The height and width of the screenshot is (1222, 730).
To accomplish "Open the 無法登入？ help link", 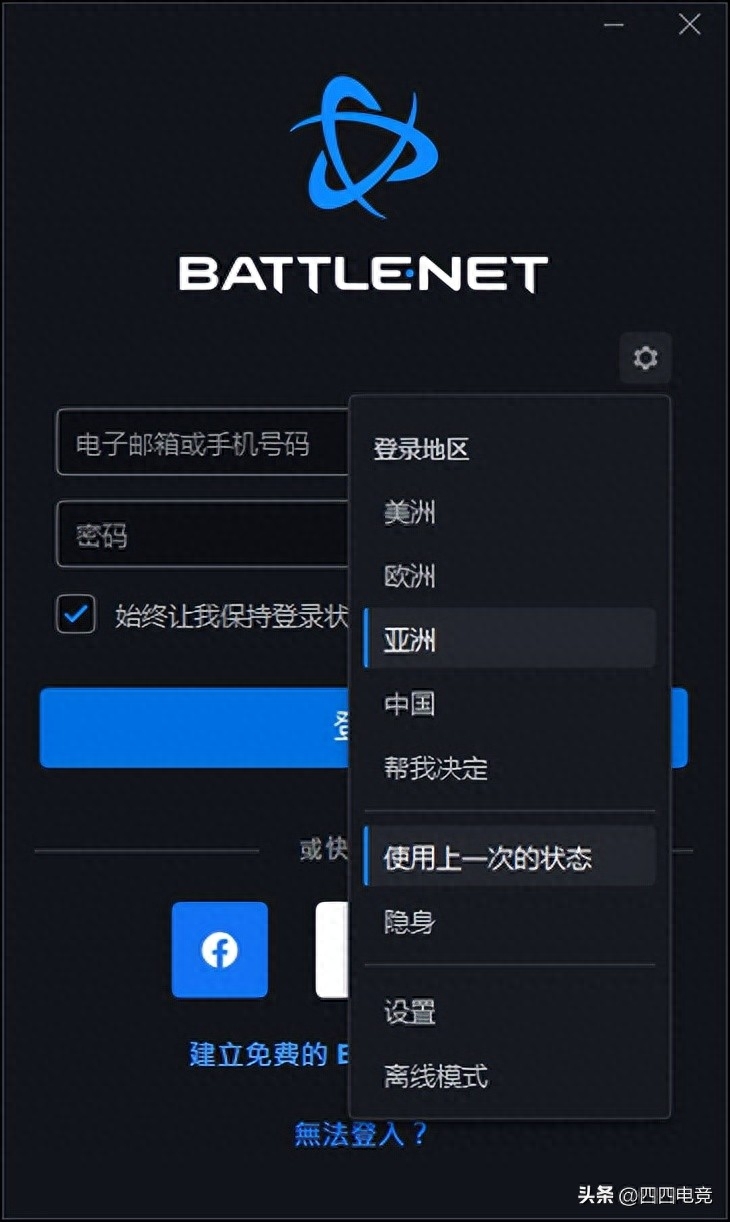I will click(x=361, y=1134).
